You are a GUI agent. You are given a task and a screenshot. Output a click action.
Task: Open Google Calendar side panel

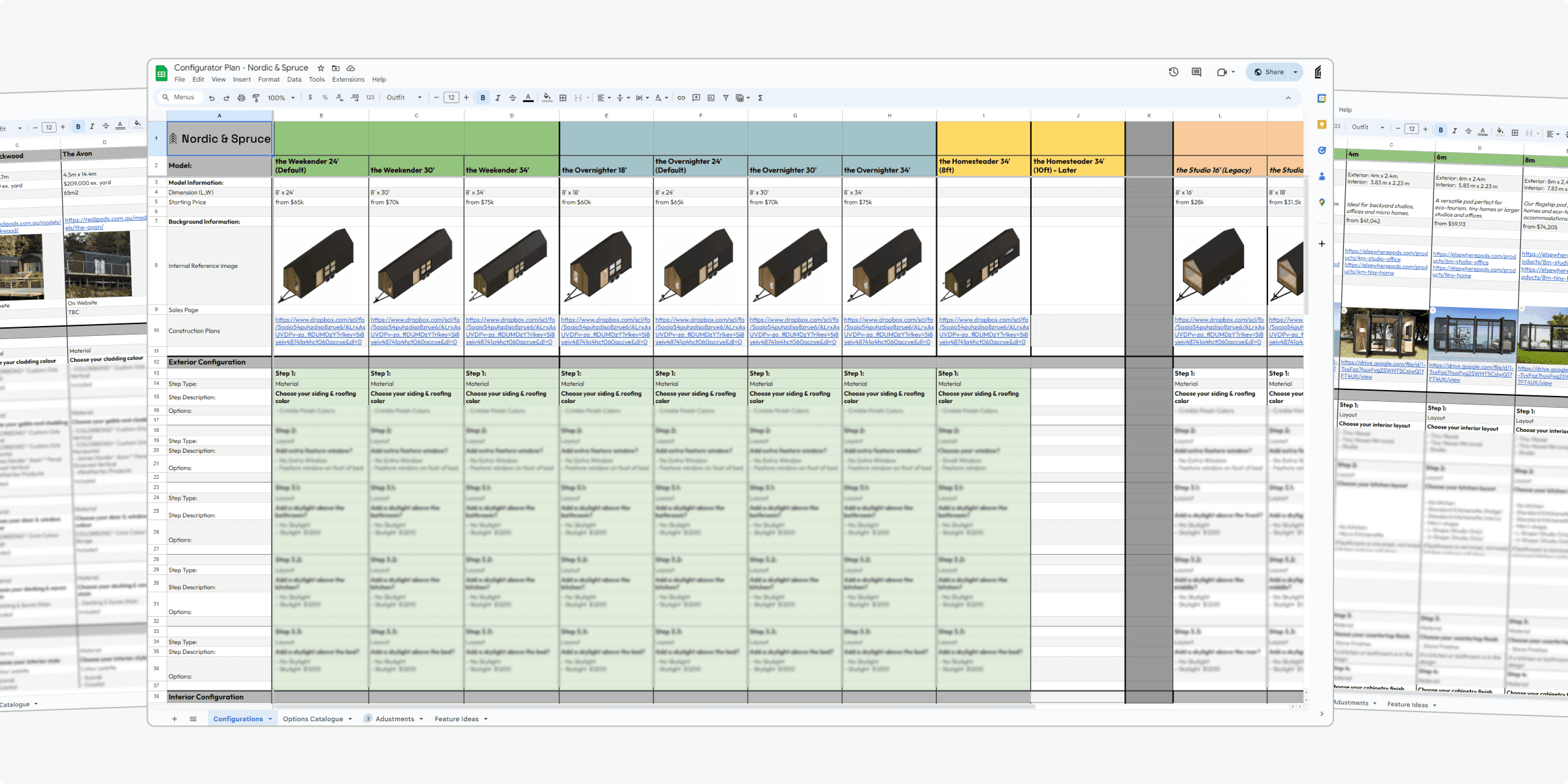[1322, 98]
